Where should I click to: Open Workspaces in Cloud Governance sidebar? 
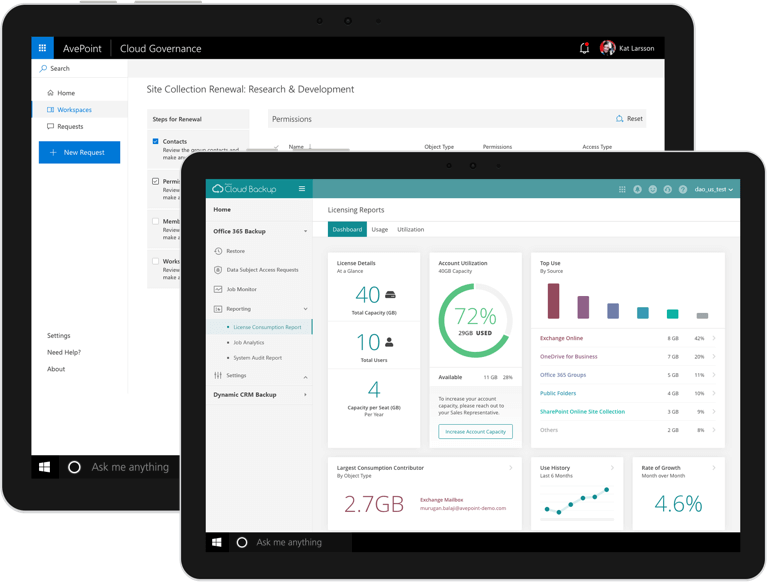pos(80,110)
